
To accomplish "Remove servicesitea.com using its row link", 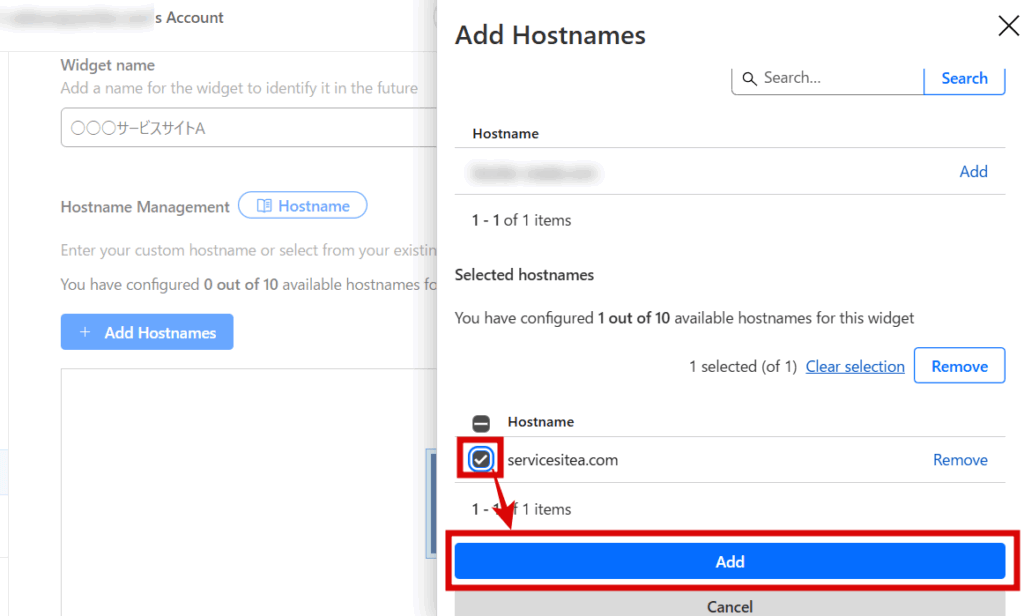I will click(960, 460).
